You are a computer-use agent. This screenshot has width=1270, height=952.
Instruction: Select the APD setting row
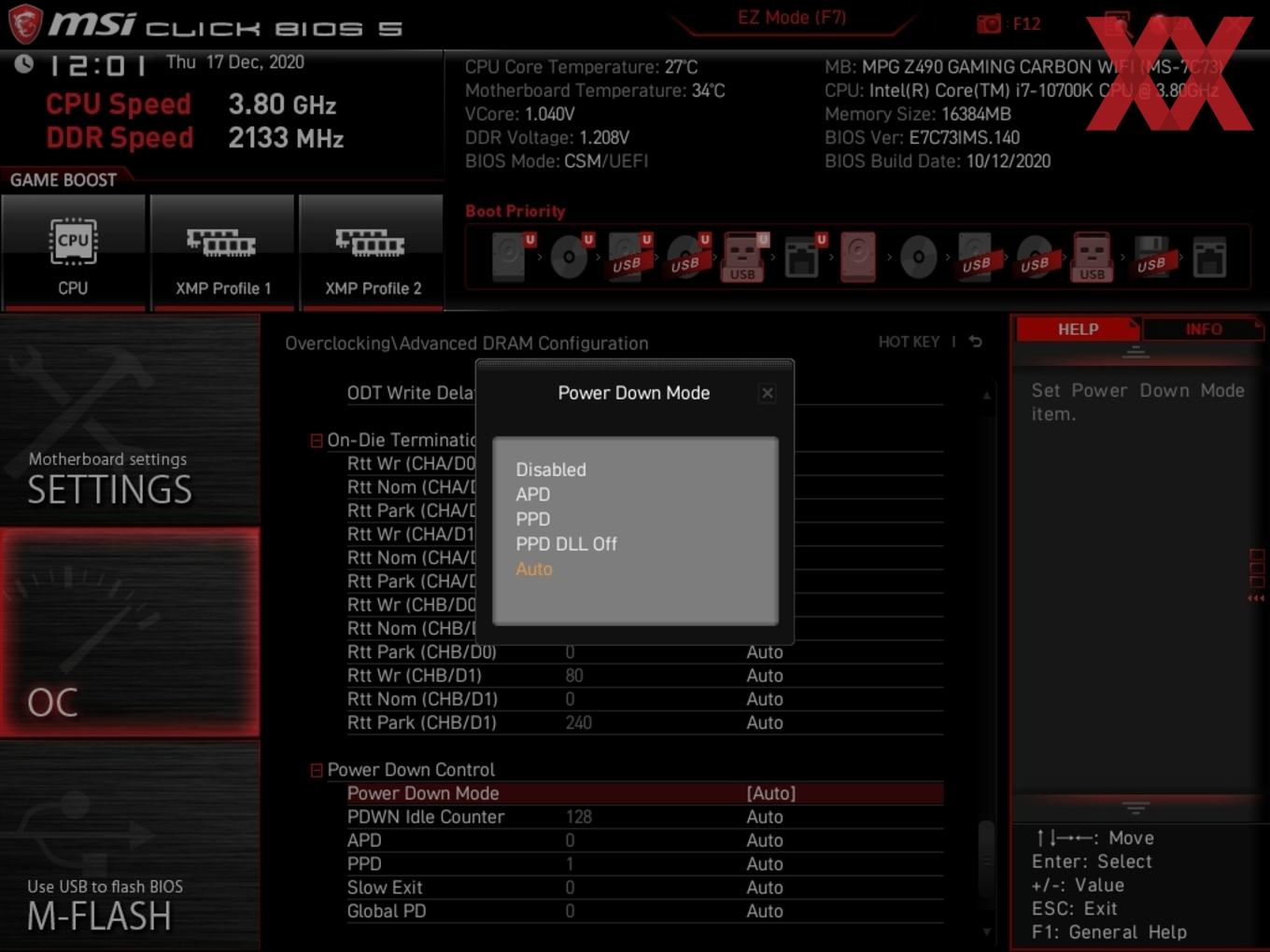[644, 840]
